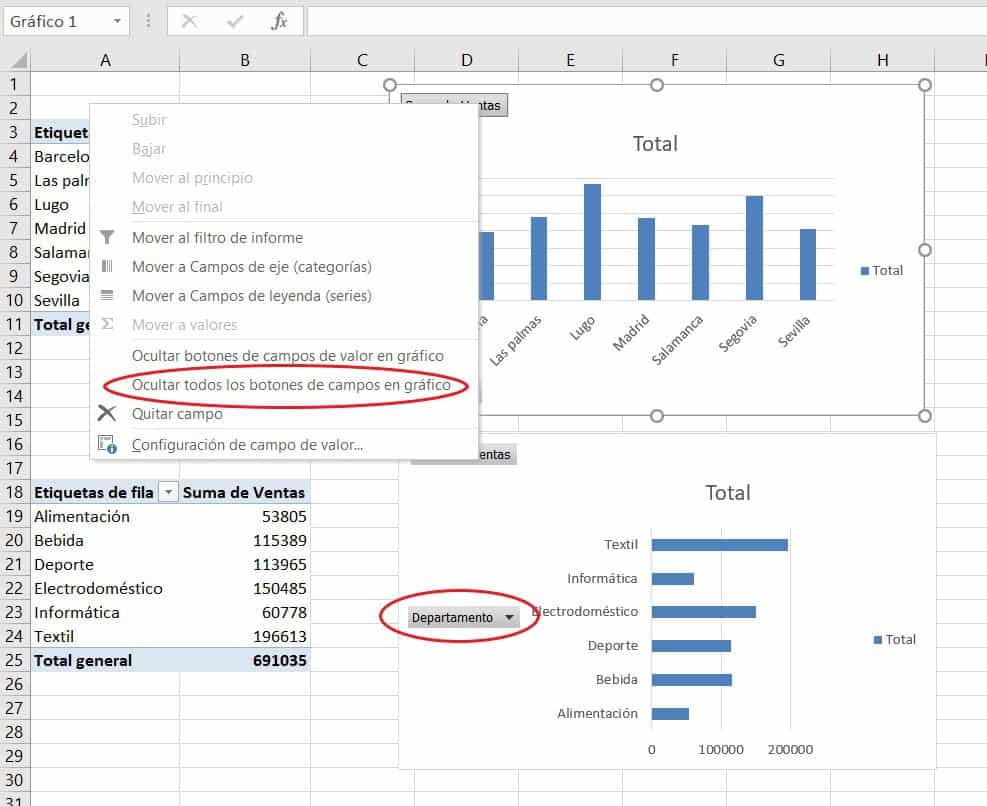This screenshot has width=987, height=806.
Task: Select the cell with value 196613
Action: pos(244,636)
